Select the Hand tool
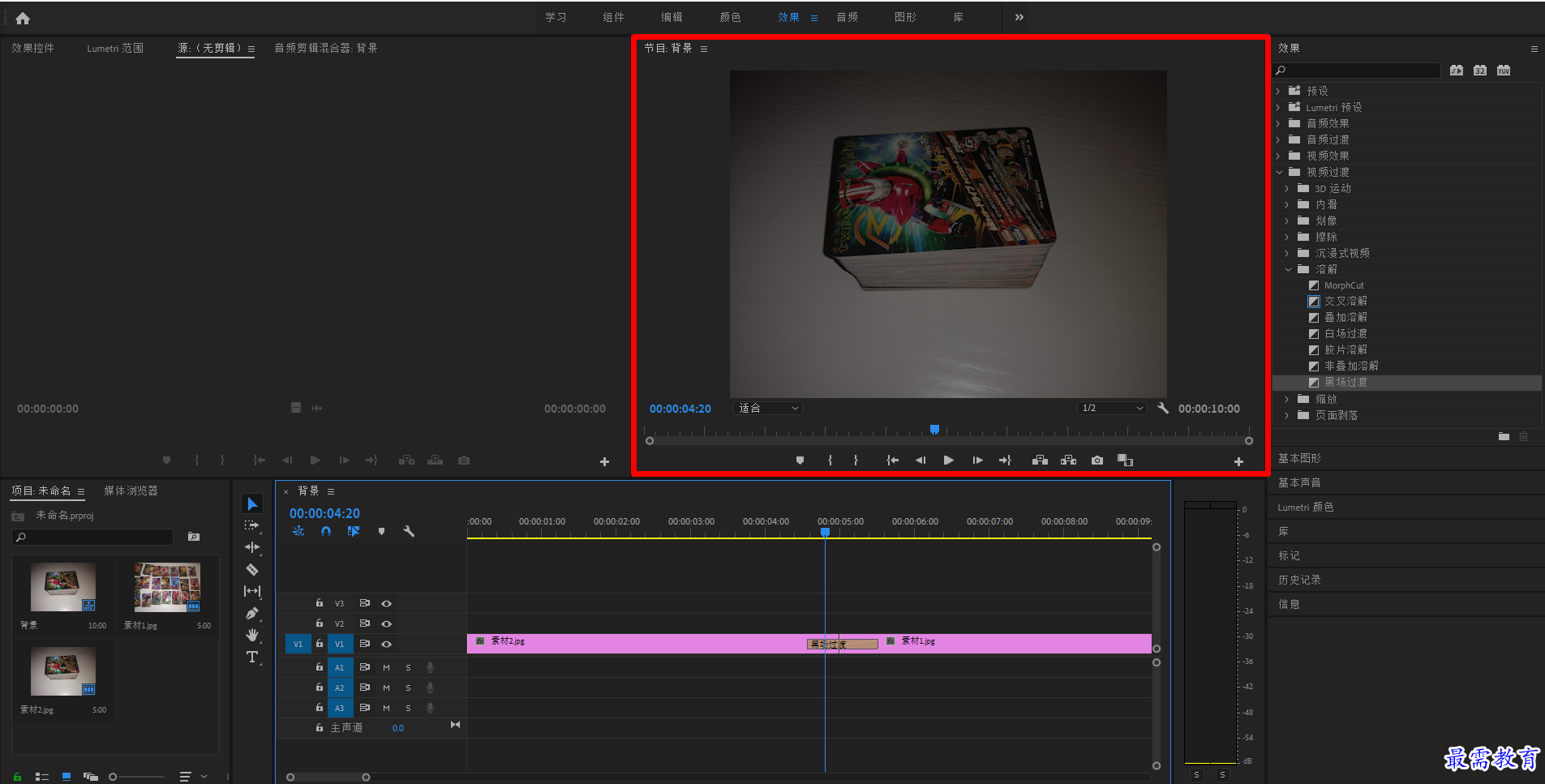Viewport: 1545px width, 784px height. click(x=252, y=635)
